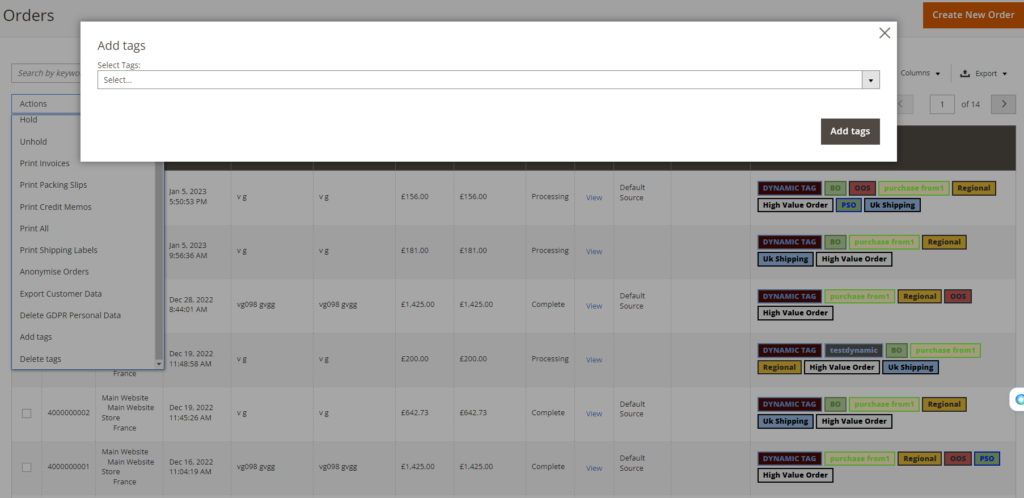Open the Actions dropdown
Viewport: 1024px width, 498px height.
(x=46, y=104)
